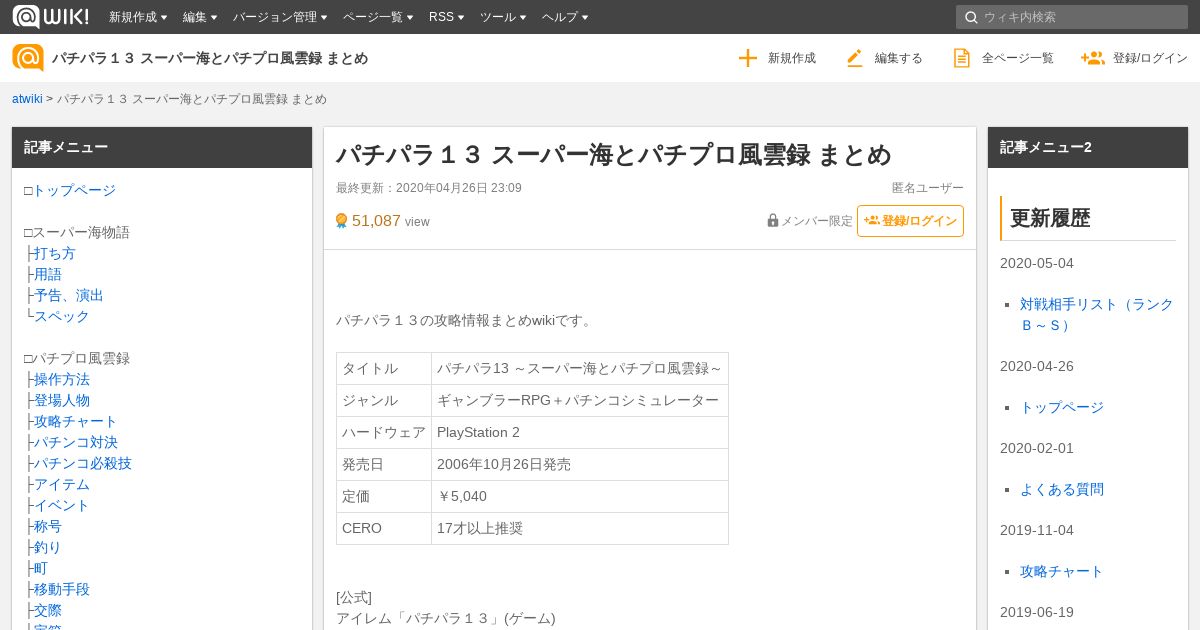
Task: Open トップページ in the update history
Action: [1062, 407]
